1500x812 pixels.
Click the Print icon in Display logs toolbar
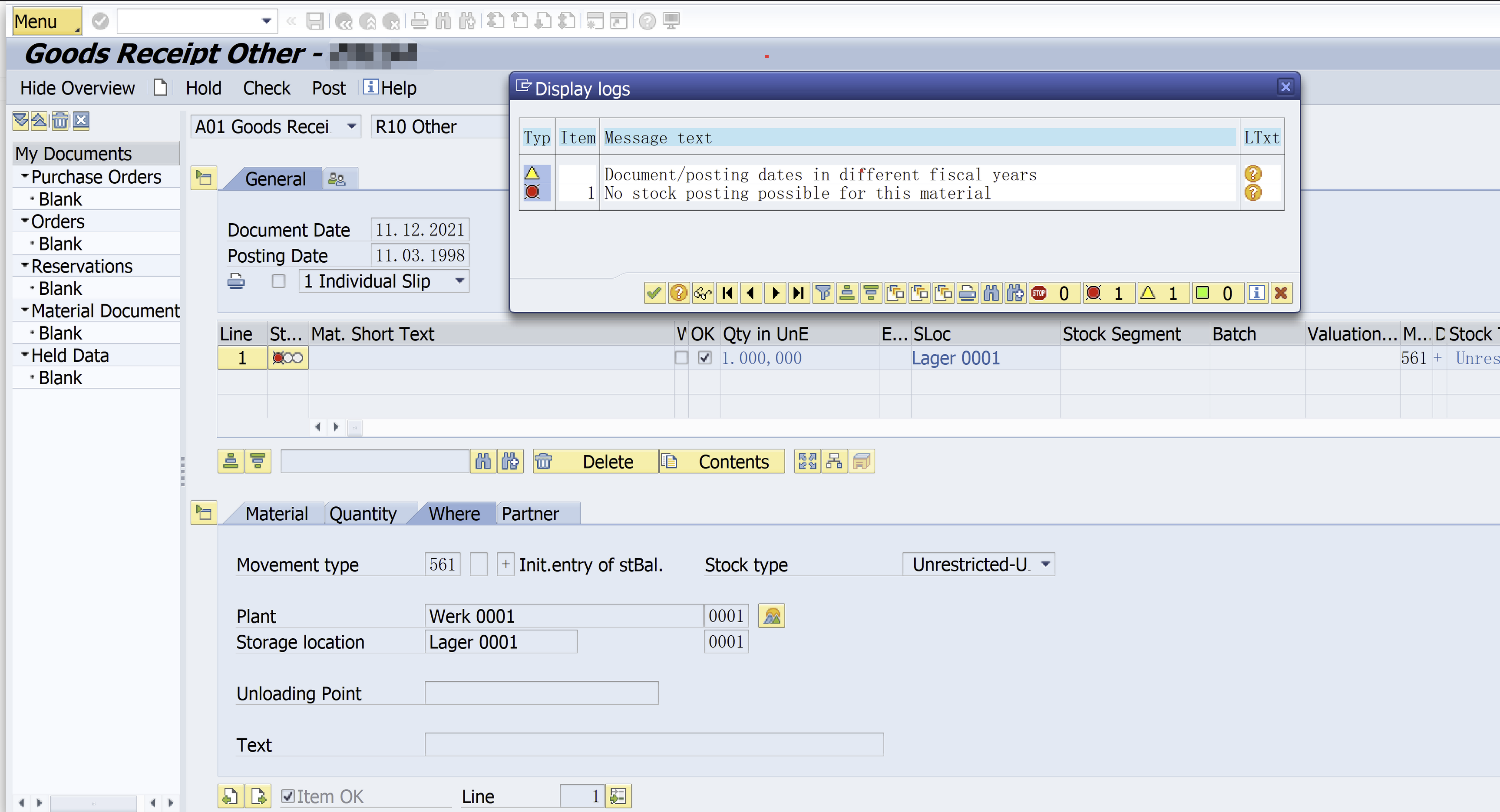[x=967, y=293]
